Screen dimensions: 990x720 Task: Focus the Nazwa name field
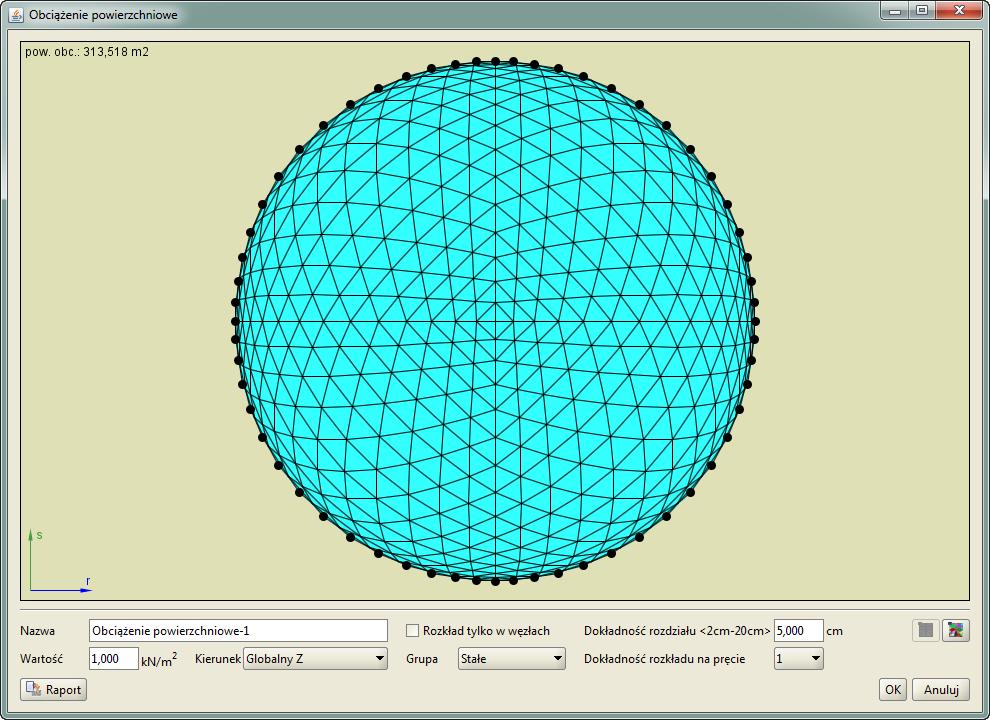238,630
